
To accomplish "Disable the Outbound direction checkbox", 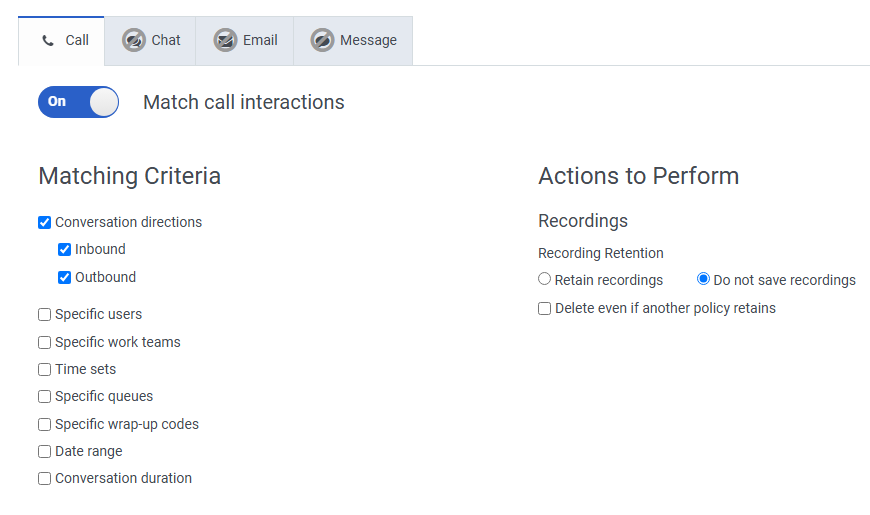I will pos(65,278).
